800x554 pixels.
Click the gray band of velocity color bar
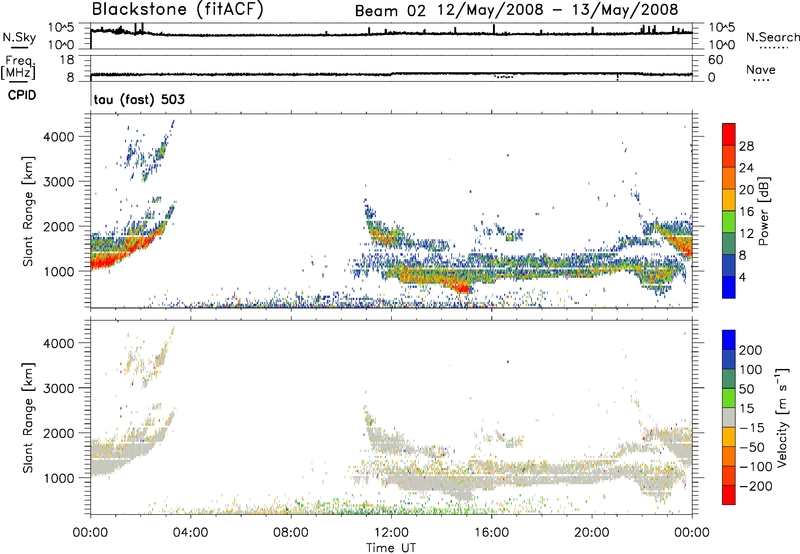tap(729, 417)
